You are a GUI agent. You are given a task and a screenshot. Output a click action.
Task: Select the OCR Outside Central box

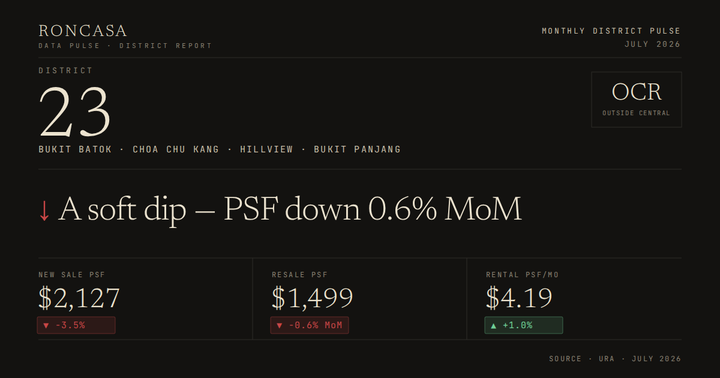tap(636, 99)
